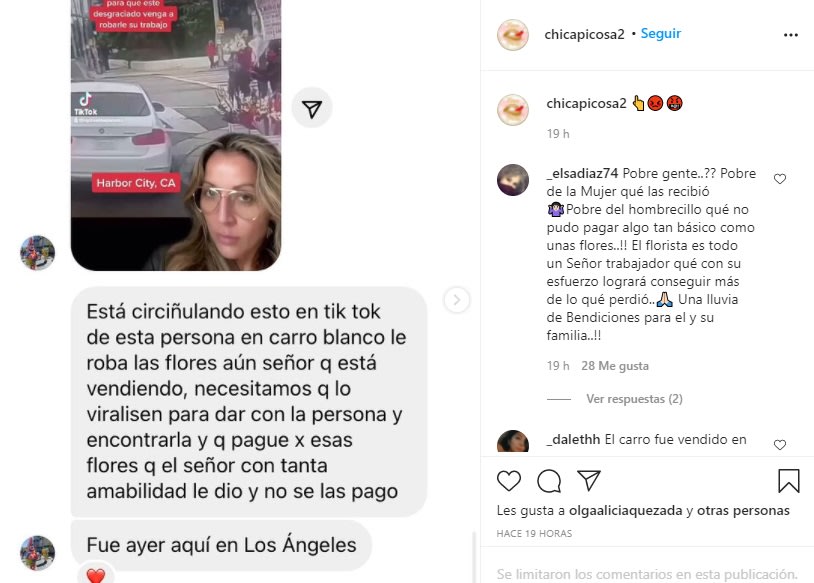
Task: Expand Ver respuestas (2) replies
Action: [634, 399]
